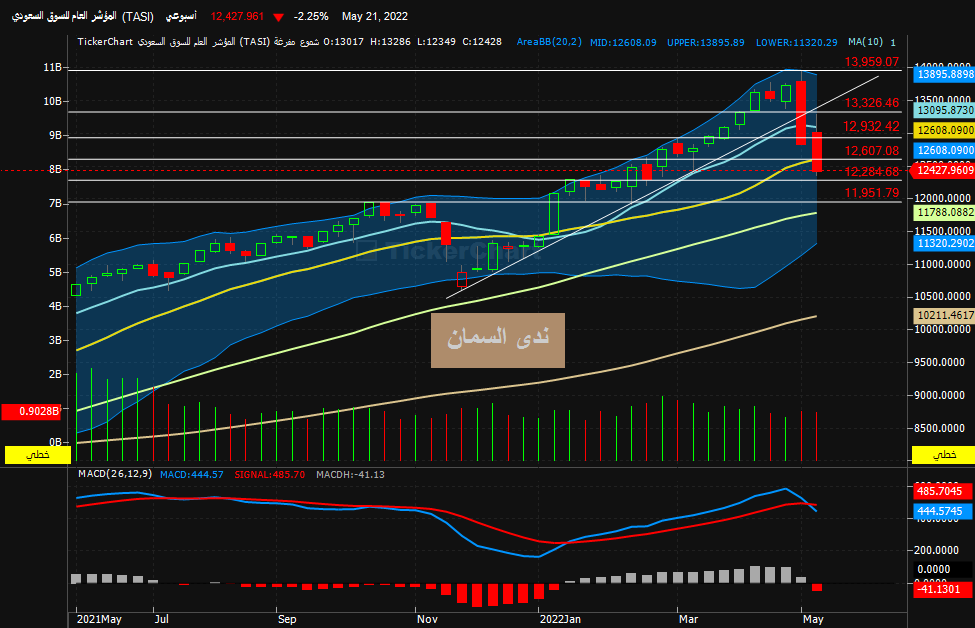Click the MACD:444.57 value

point(192,474)
